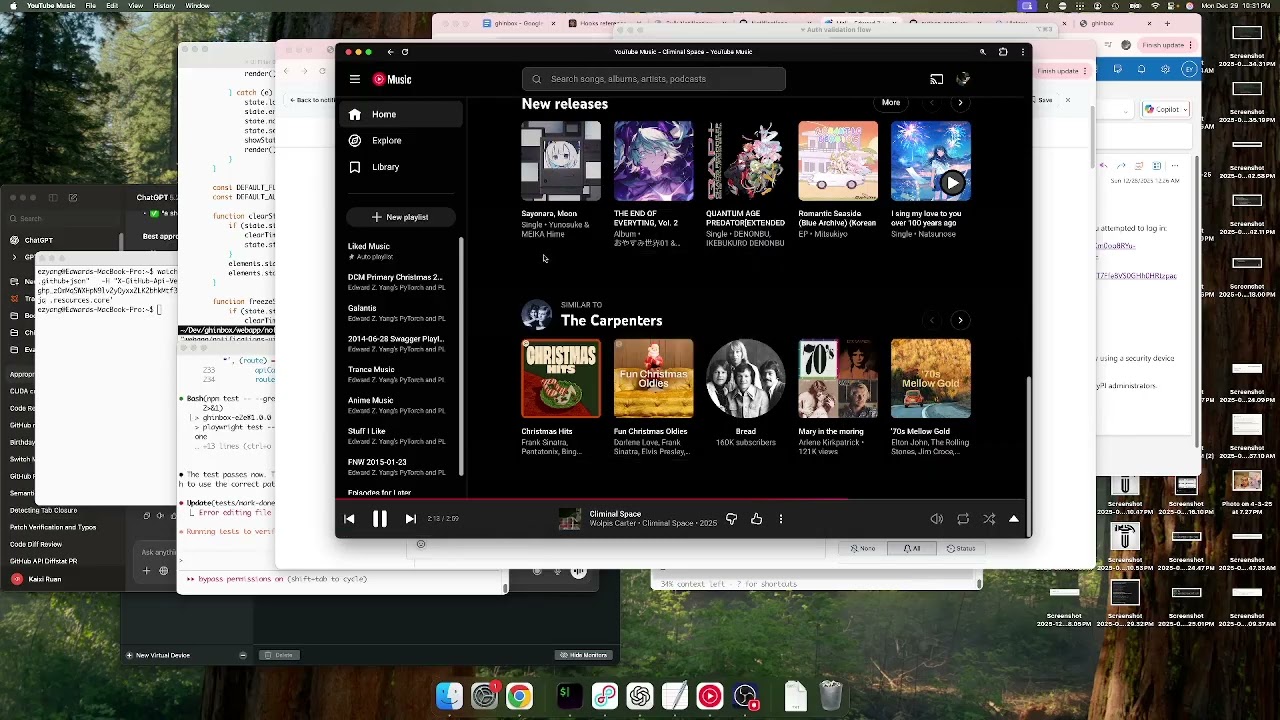Open the three-dot app menu in title bar
1280x720 pixels.
click(x=1022, y=52)
